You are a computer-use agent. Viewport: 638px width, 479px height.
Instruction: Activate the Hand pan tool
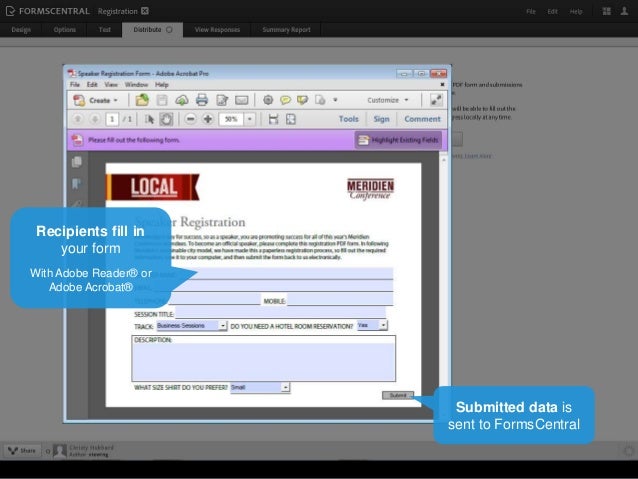pyautogui.click(x=166, y=119)
